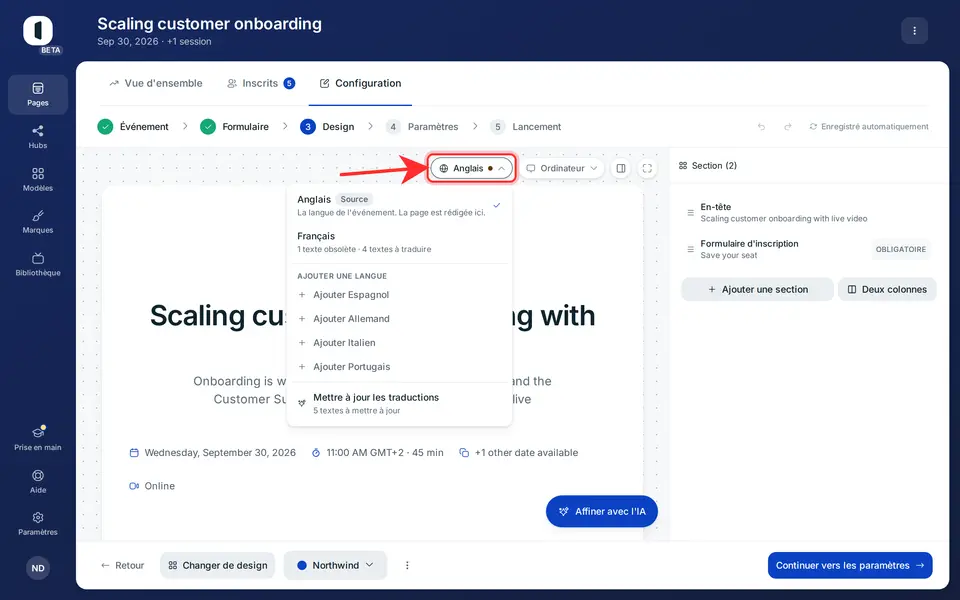Click the ND user avatar

point(38,568)
